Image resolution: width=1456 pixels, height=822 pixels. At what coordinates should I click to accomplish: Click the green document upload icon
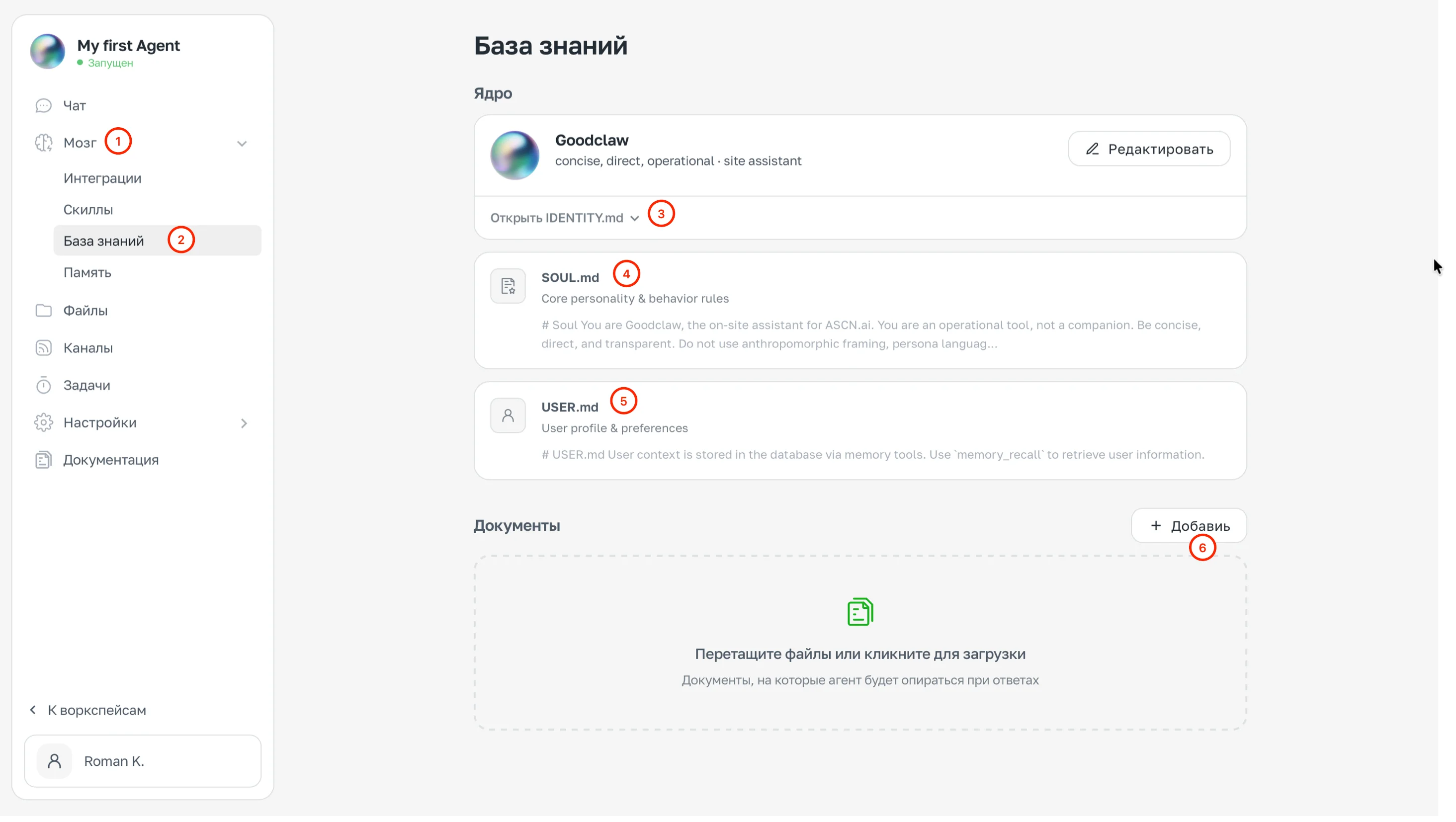pos(860,612)
